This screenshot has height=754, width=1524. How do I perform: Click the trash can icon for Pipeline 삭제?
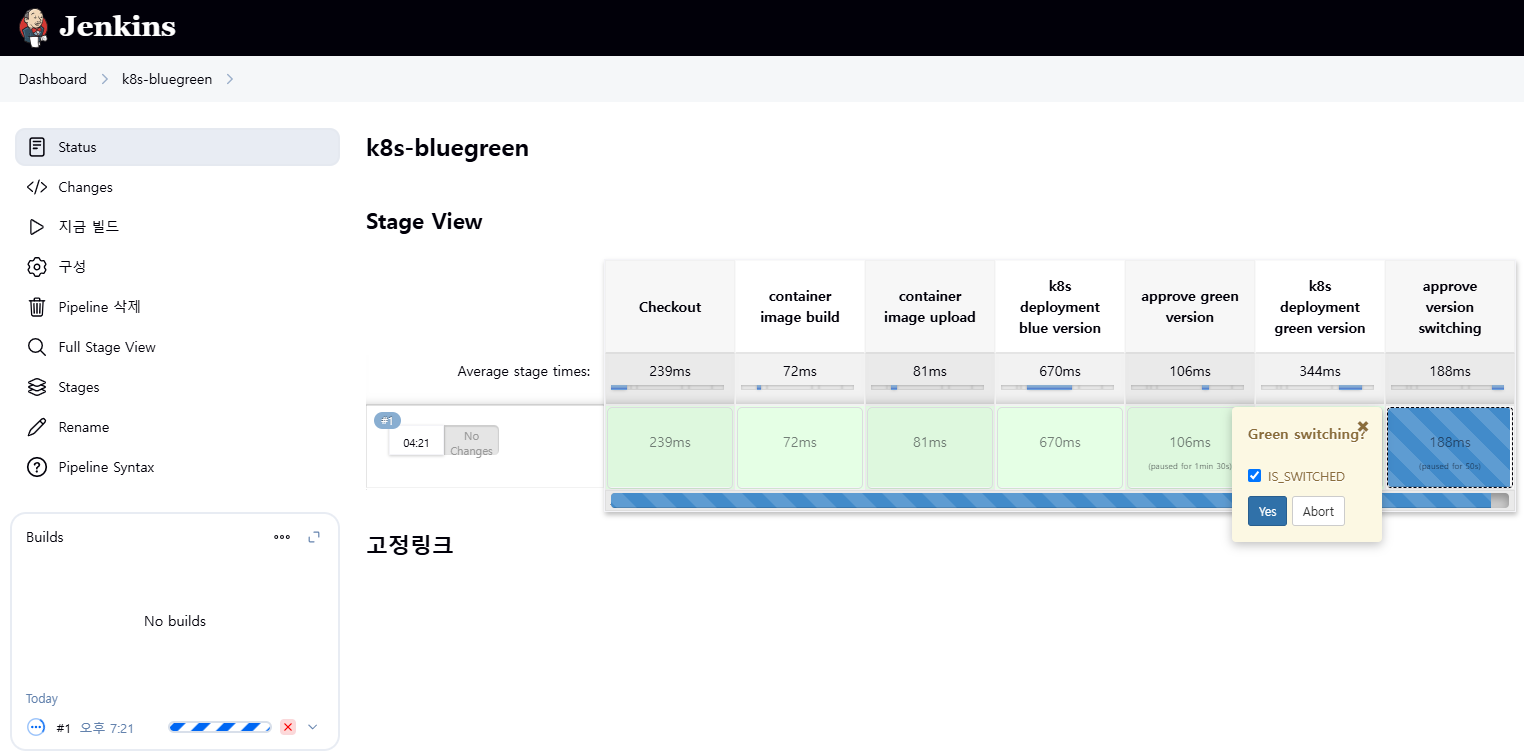[x=37, y=307]
